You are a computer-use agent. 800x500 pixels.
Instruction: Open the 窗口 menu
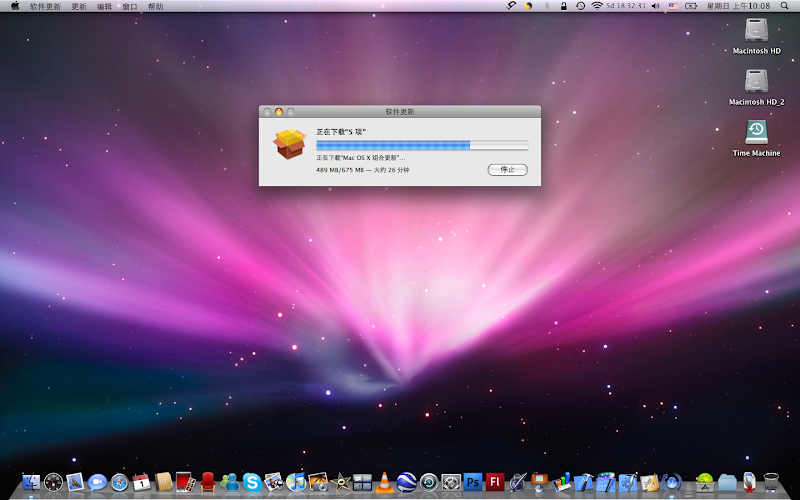(130, 6)
